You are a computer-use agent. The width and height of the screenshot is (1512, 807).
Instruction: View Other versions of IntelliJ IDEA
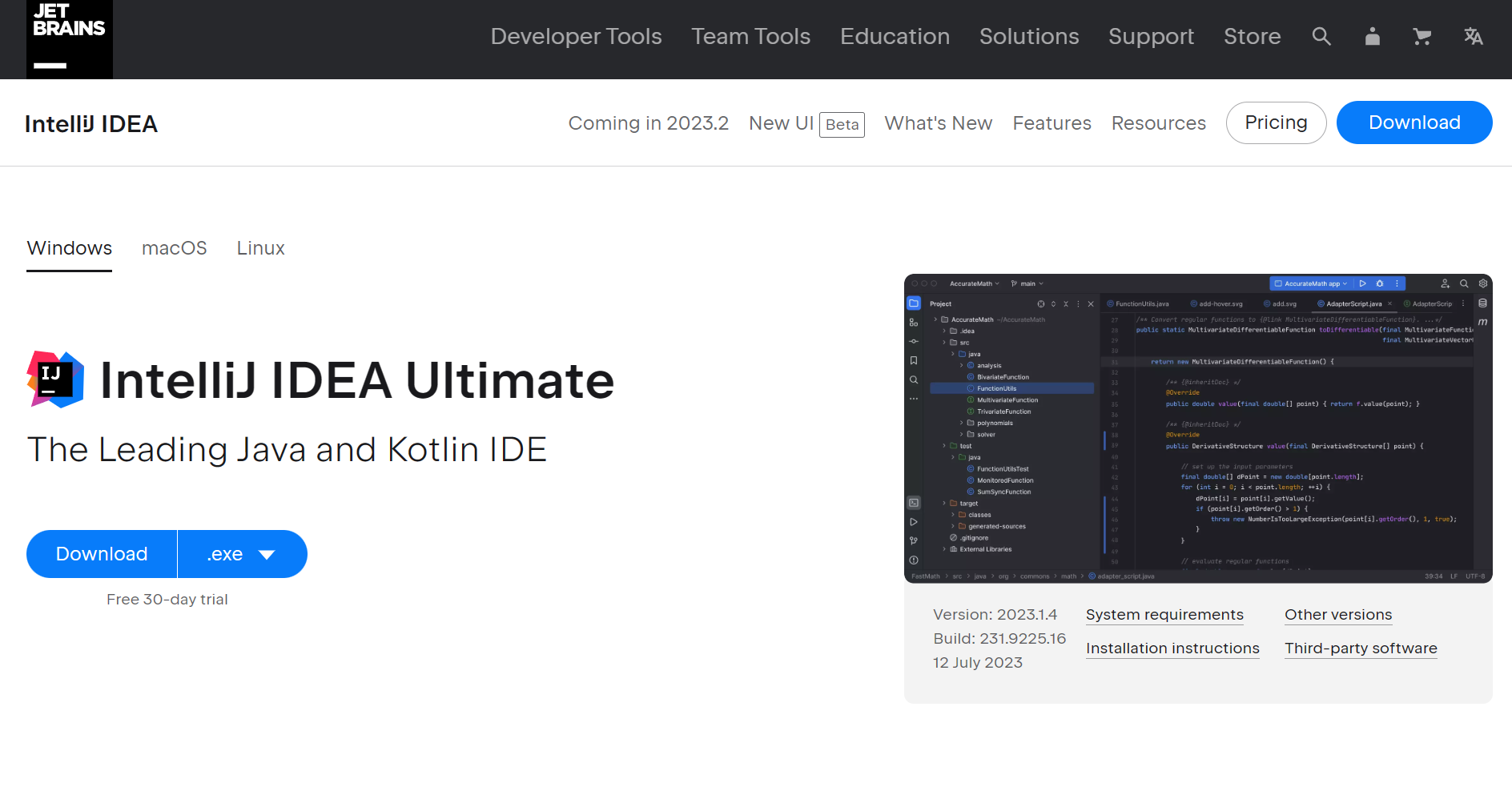[x=1337, y=615]
